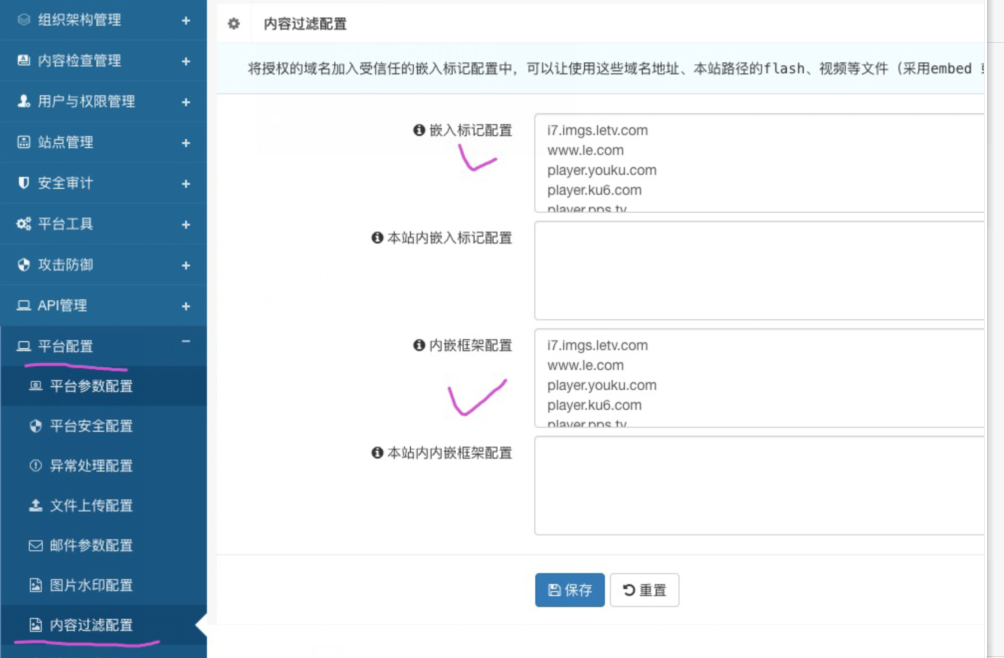Click into the 内嵌框架配置 domain list textarea
1004x658 pixels.
tap(760, 378)
